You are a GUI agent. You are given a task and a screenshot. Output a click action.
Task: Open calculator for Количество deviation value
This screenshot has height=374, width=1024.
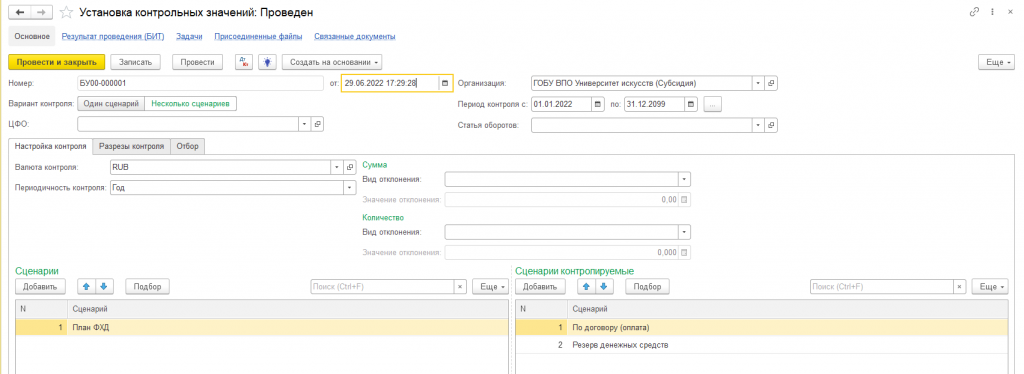point(684,253)
